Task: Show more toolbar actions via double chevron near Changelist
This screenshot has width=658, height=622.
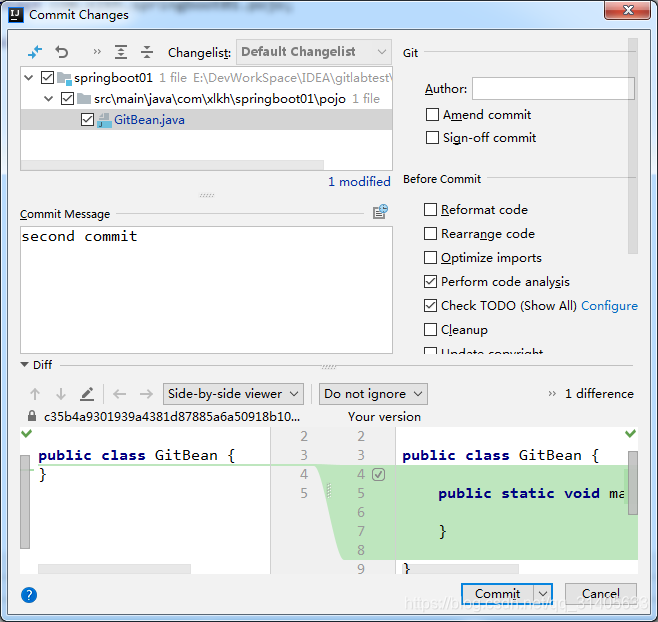Action: tap(97, 52)
